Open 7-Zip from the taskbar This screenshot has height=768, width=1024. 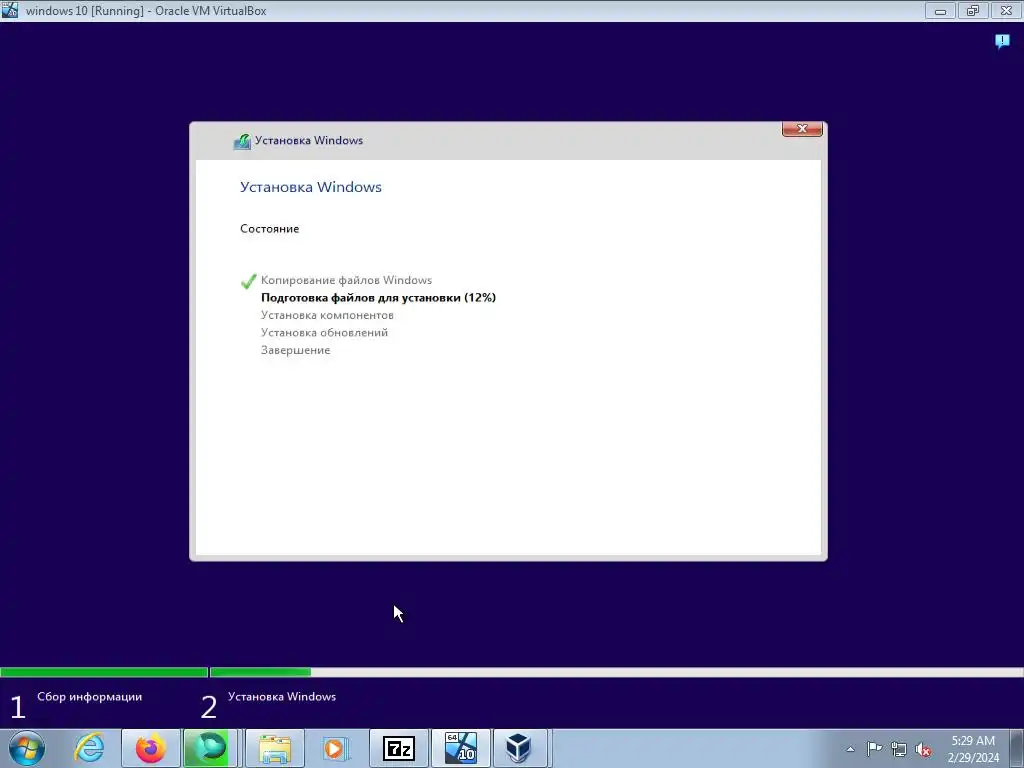399,748
